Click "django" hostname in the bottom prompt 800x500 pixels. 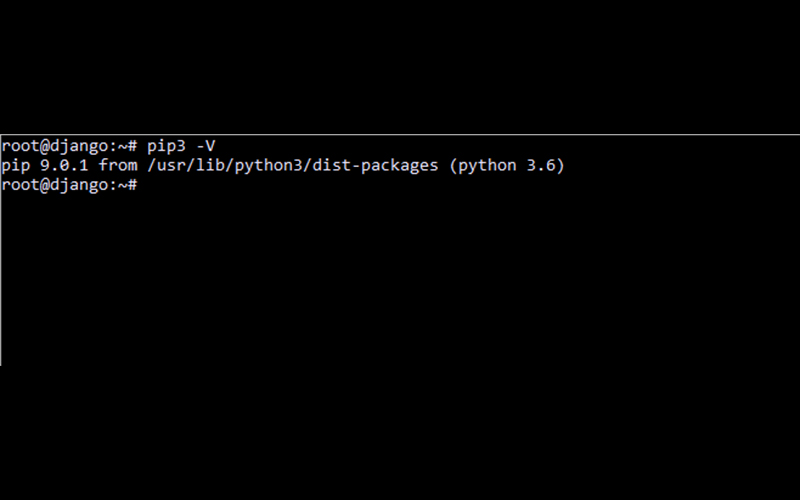78,186
